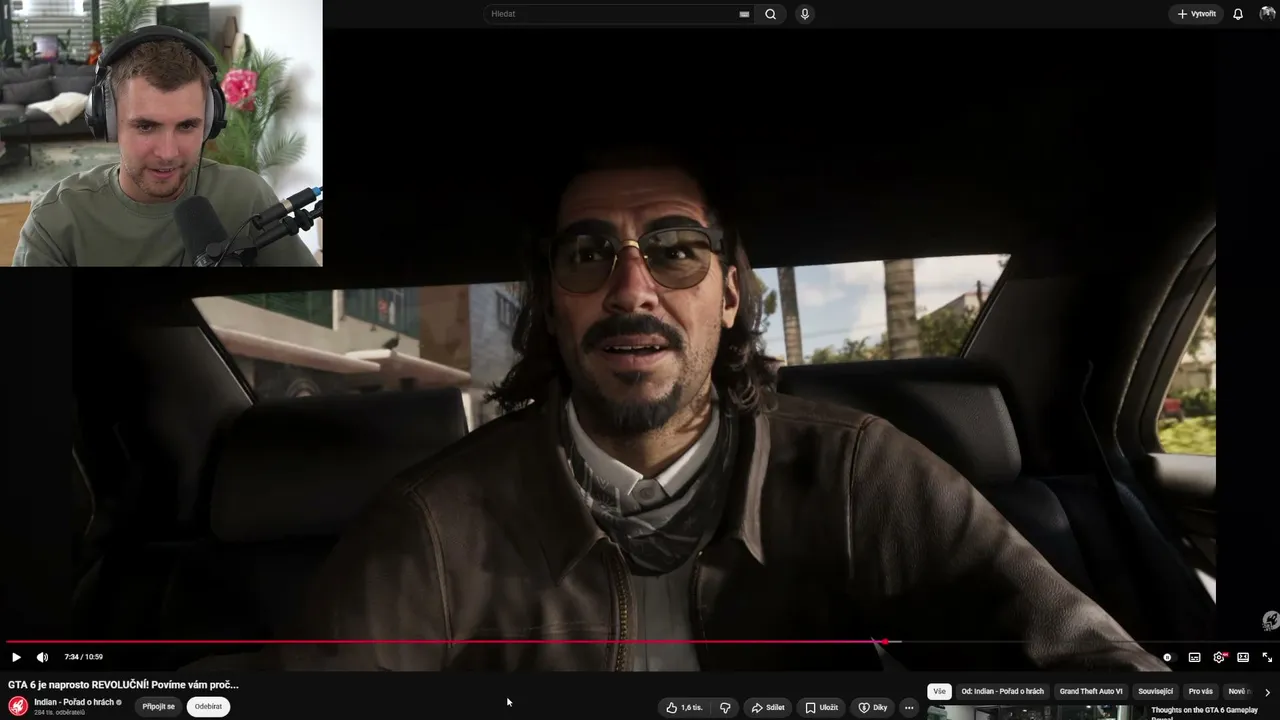
Task: Click the magnifier search button
Action: pyautogui.click(x=770, y=14)
